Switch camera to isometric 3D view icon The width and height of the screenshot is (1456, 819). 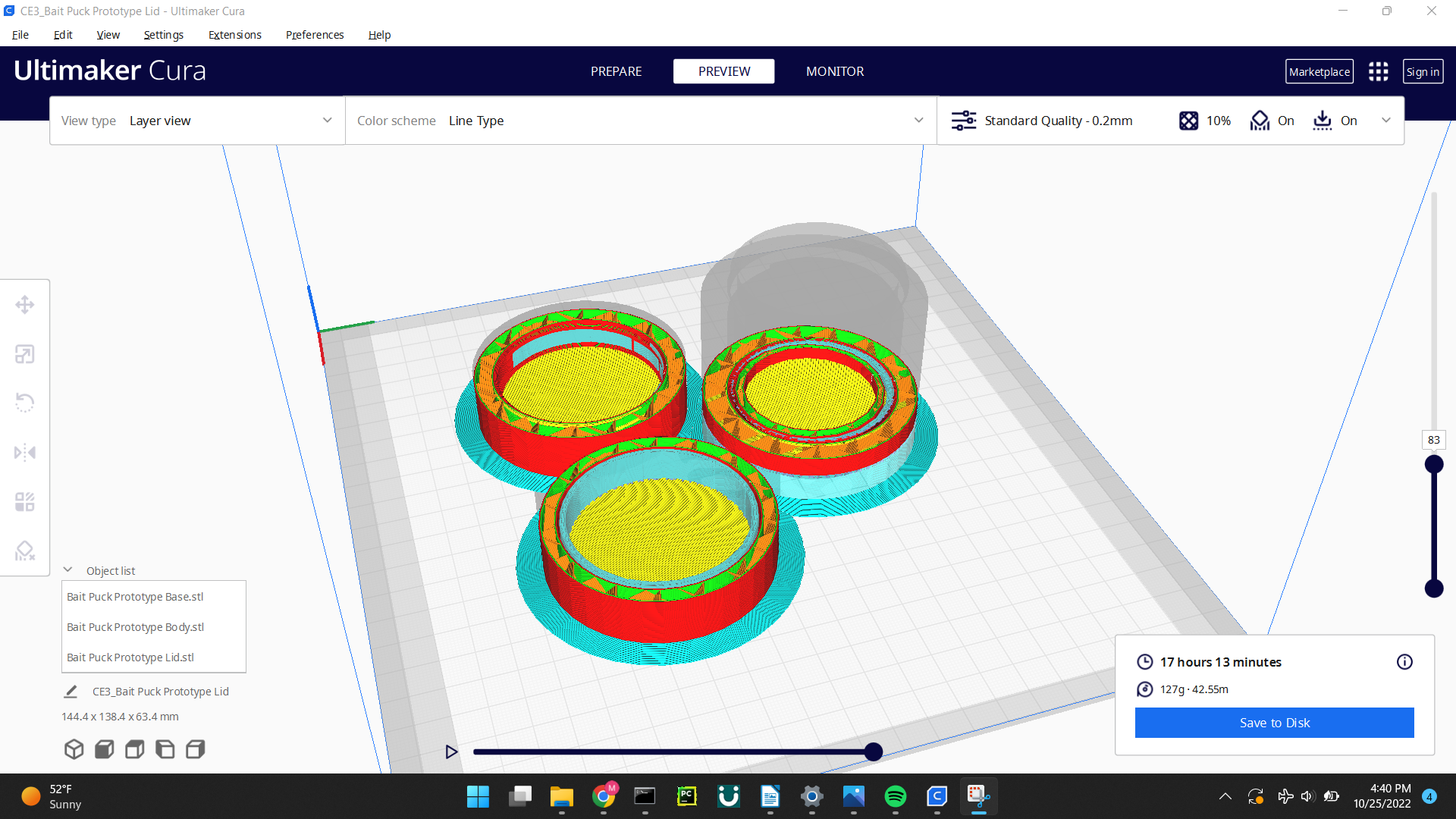click(74, 748)
